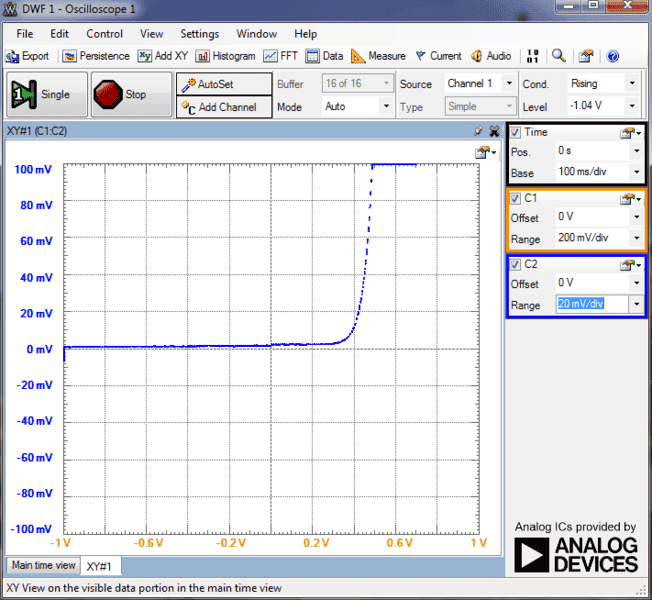Click the Add Channel button
This screenshot has height=600, width=652.
tap(224, 107)
